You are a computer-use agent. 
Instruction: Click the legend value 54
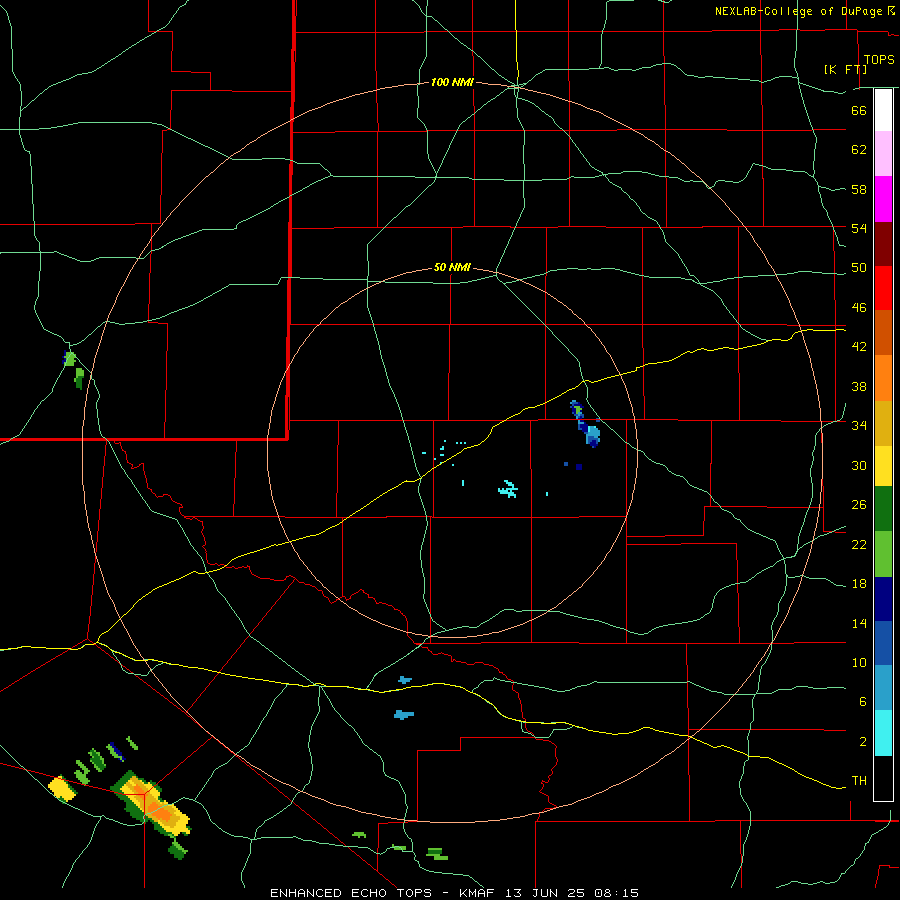click(859, 228)
